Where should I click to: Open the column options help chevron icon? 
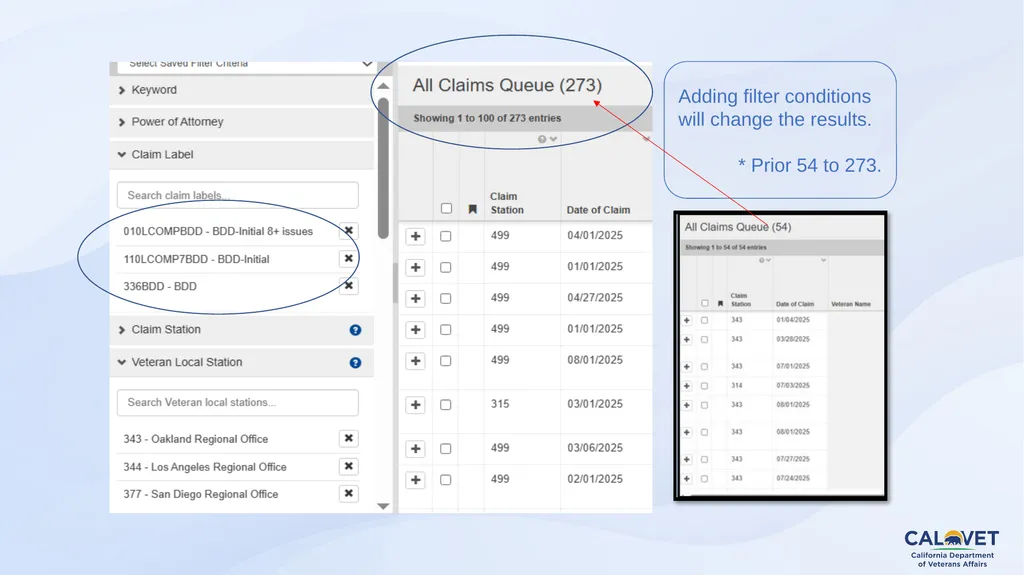547,139
